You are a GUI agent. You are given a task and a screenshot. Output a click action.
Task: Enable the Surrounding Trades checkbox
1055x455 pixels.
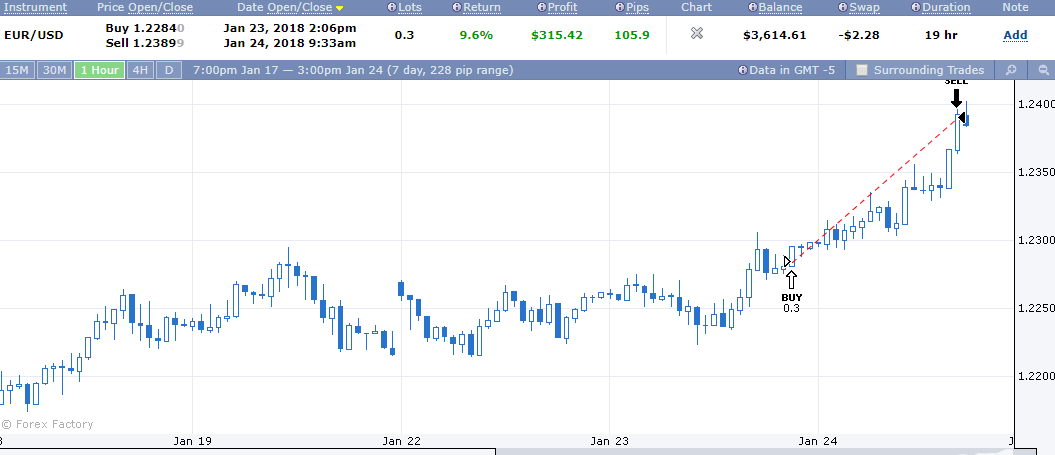[x=862, y=70]
